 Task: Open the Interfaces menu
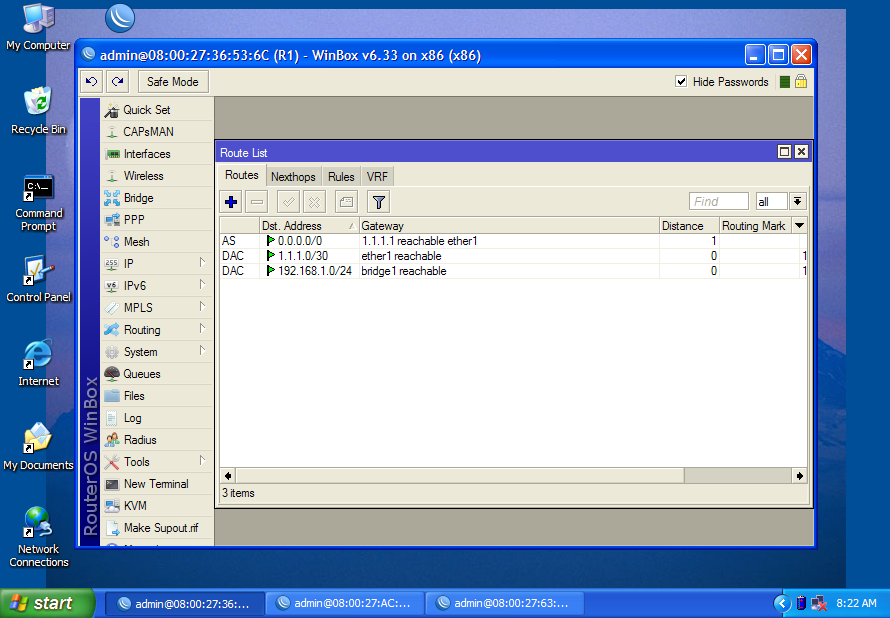coord(157,154)
